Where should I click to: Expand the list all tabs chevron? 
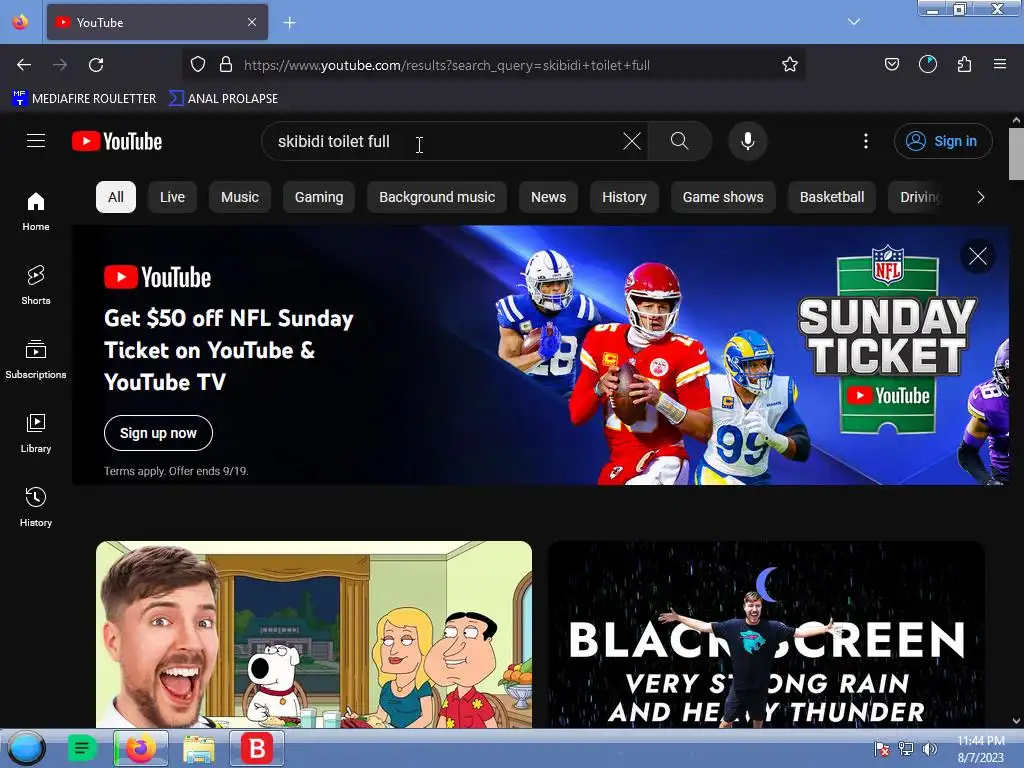point(854,22)
